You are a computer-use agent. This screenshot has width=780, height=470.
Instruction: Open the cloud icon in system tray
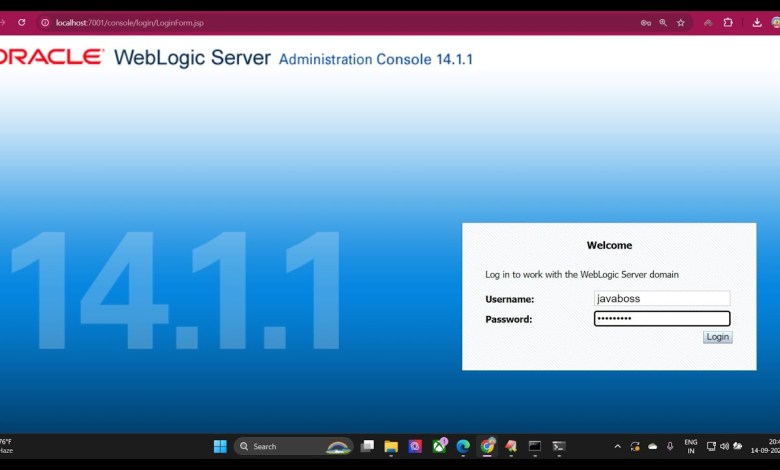click(653, 447)
